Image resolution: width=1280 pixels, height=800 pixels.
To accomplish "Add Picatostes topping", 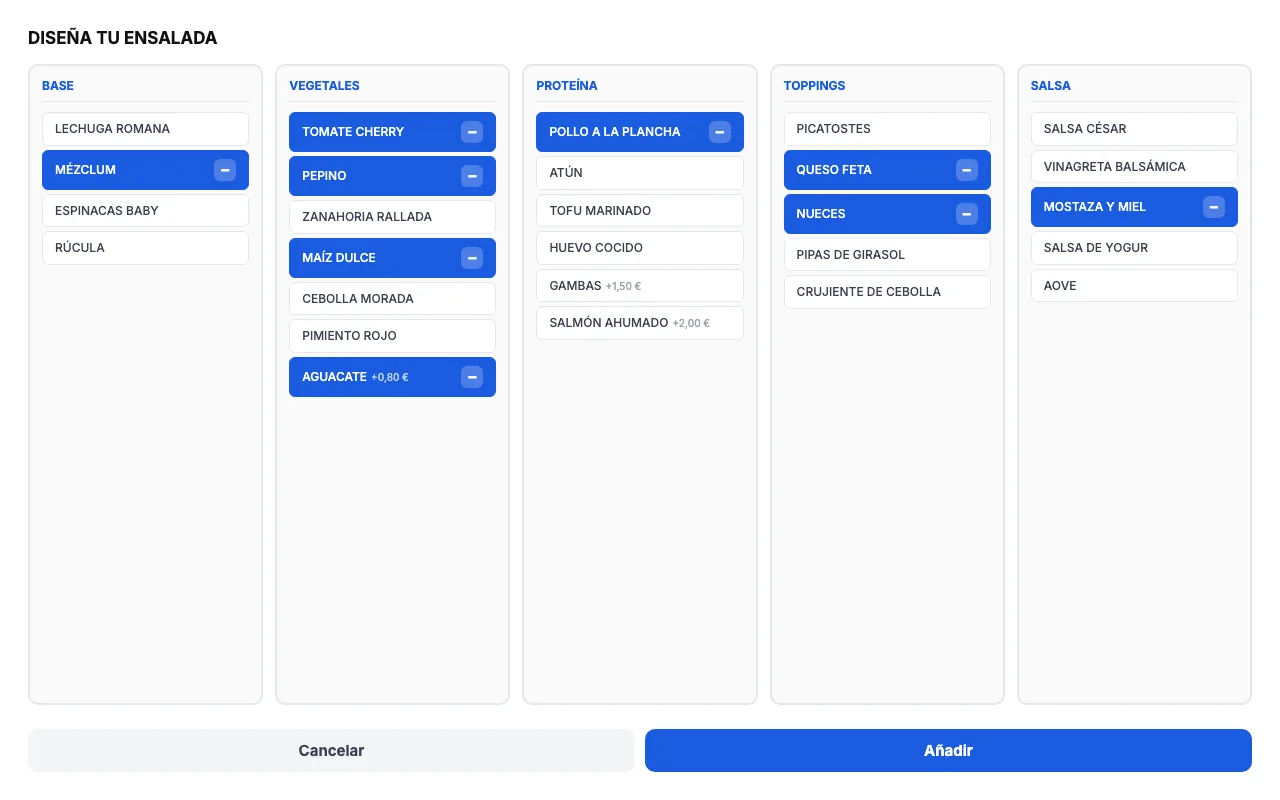I will (887, 129).
